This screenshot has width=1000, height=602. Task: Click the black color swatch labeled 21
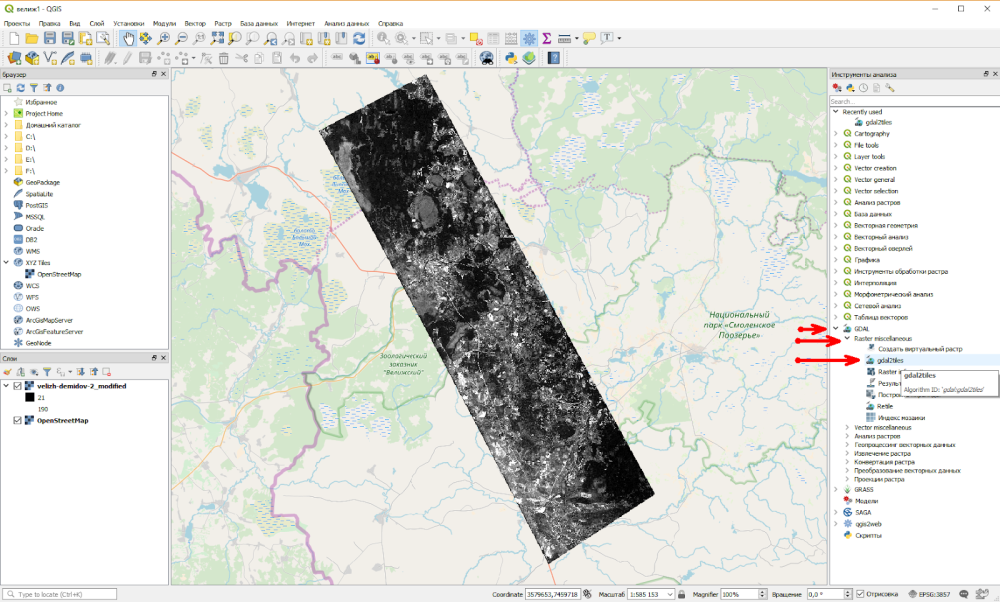click(x=28, y=398)
